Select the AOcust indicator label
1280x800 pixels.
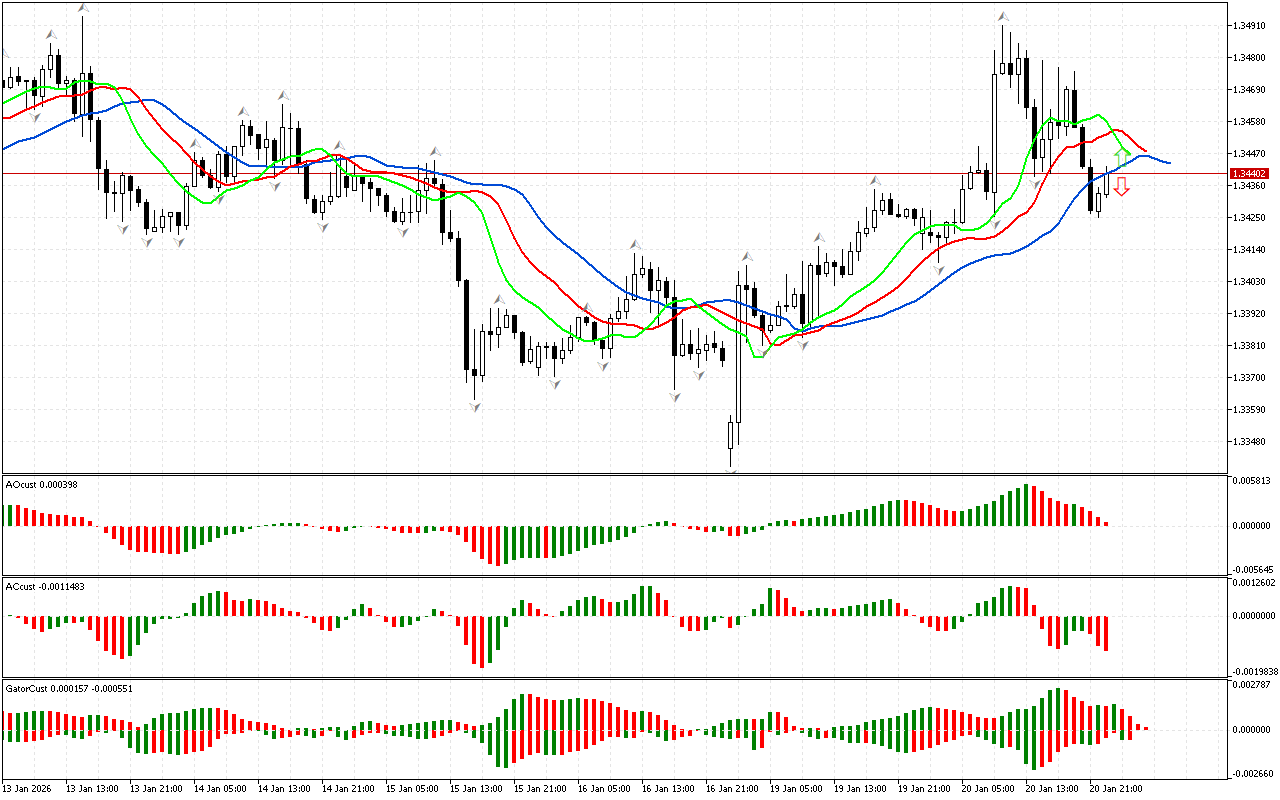click(x=42, y=485)
